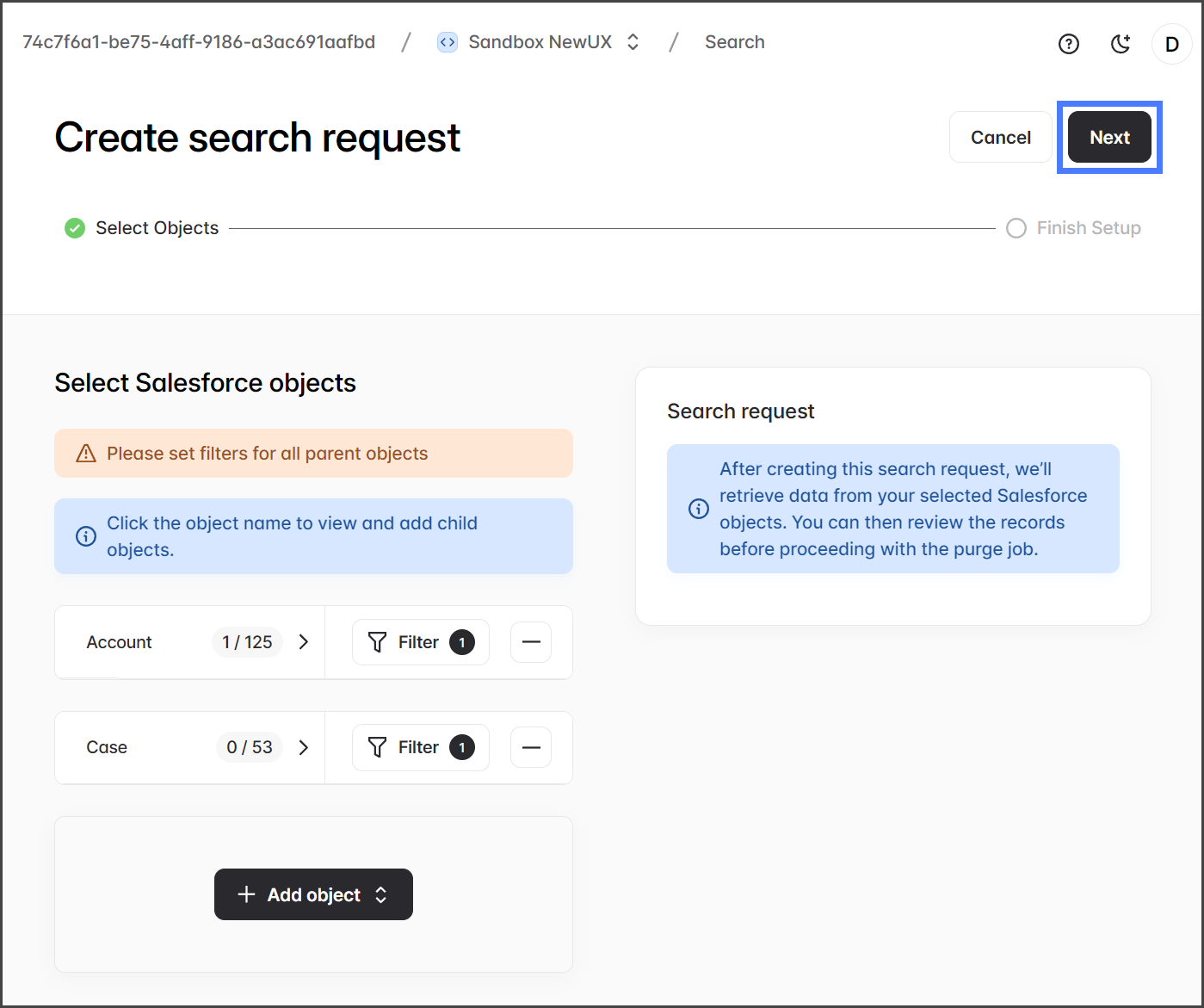Go to the Search breadcrumb
Viewport: 1204px width, 1008px height.
click(734, 42)
